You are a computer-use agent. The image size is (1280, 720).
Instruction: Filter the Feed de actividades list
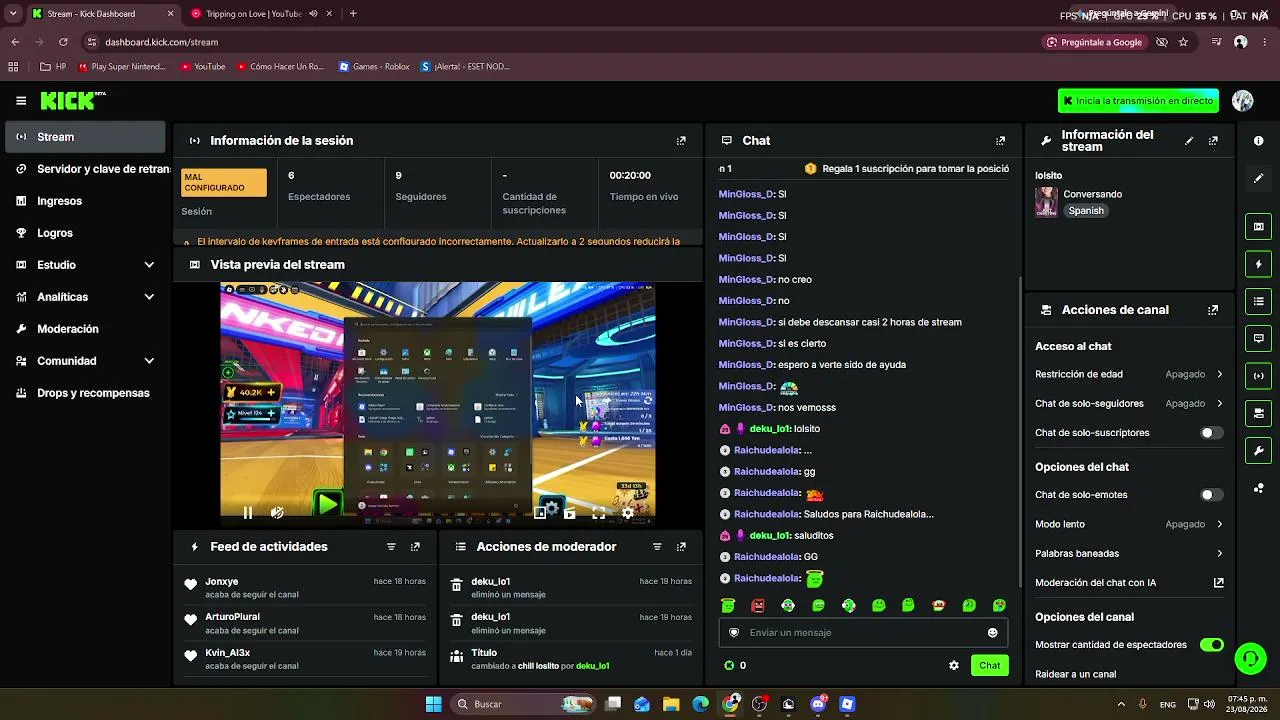point(391,547)
